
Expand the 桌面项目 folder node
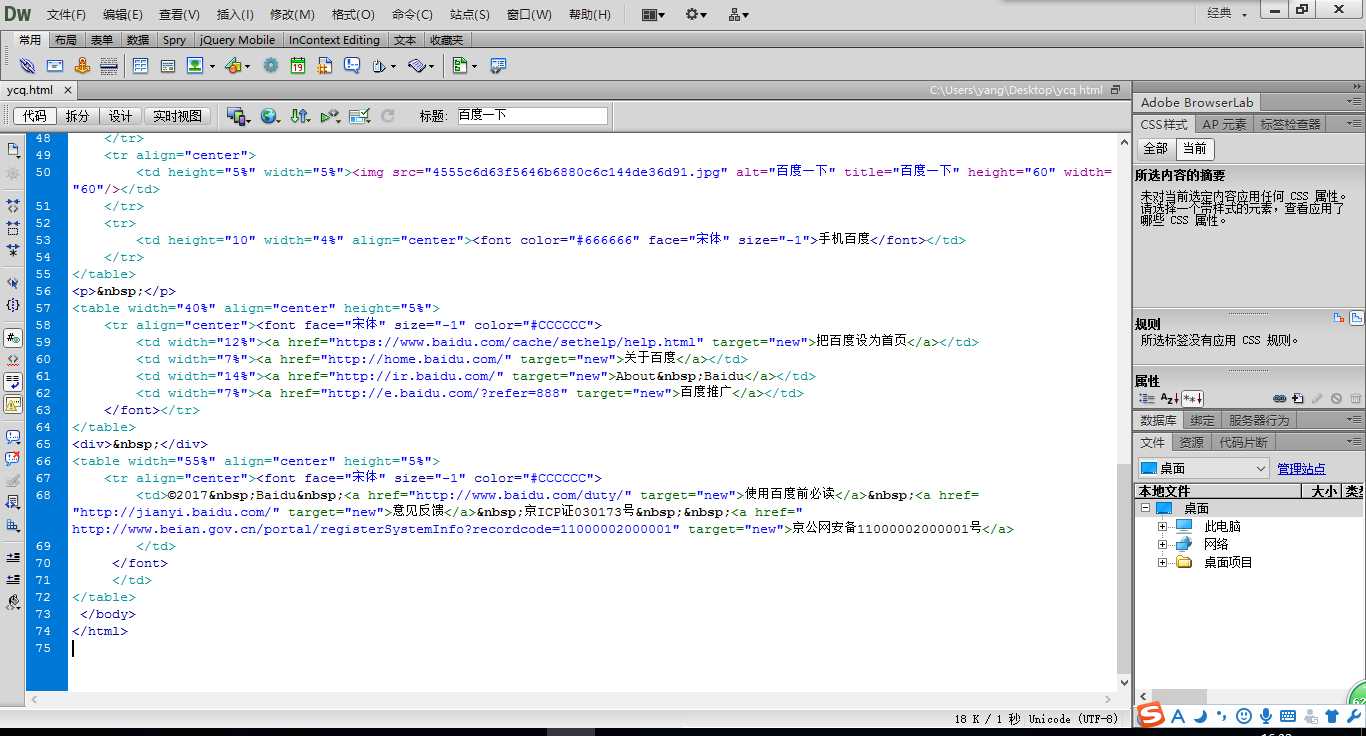[x=1162, y=562]
